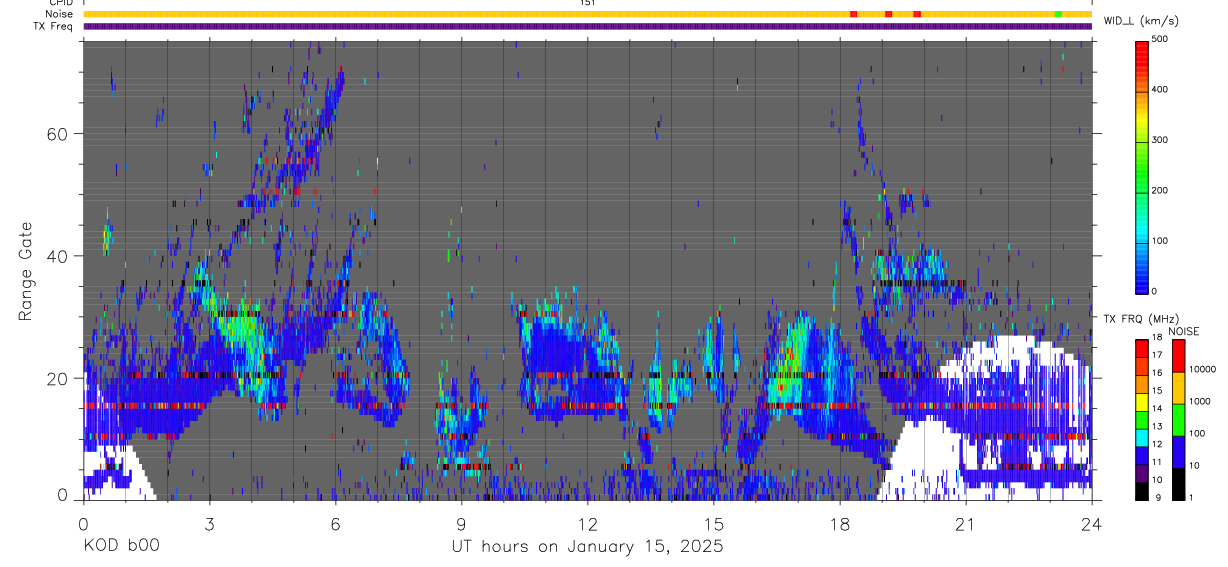
Task: Click the "Range Gate" y-axis title
Action: [26, 271]
